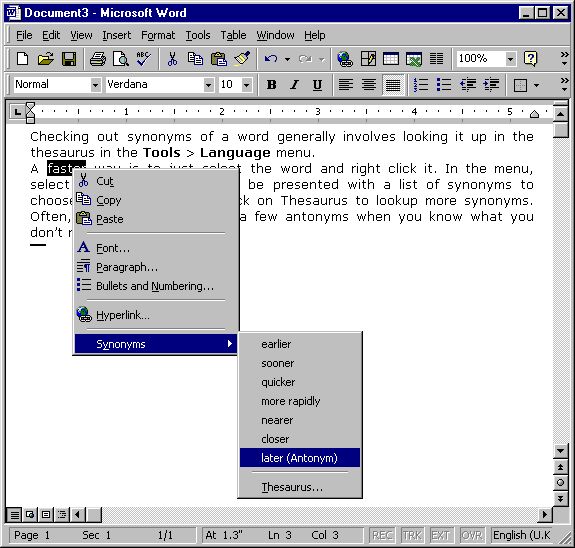Open the Font Size dropdown
The height and width of the screenshot is (548, 575).
click(x=247, y=85)
